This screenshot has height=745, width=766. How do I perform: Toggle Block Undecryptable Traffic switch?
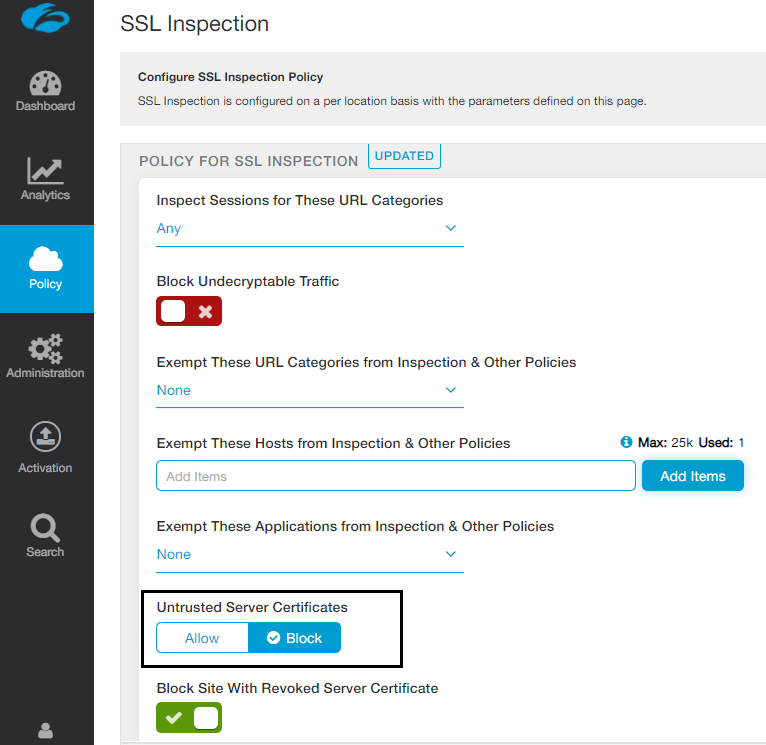(189, 312)
